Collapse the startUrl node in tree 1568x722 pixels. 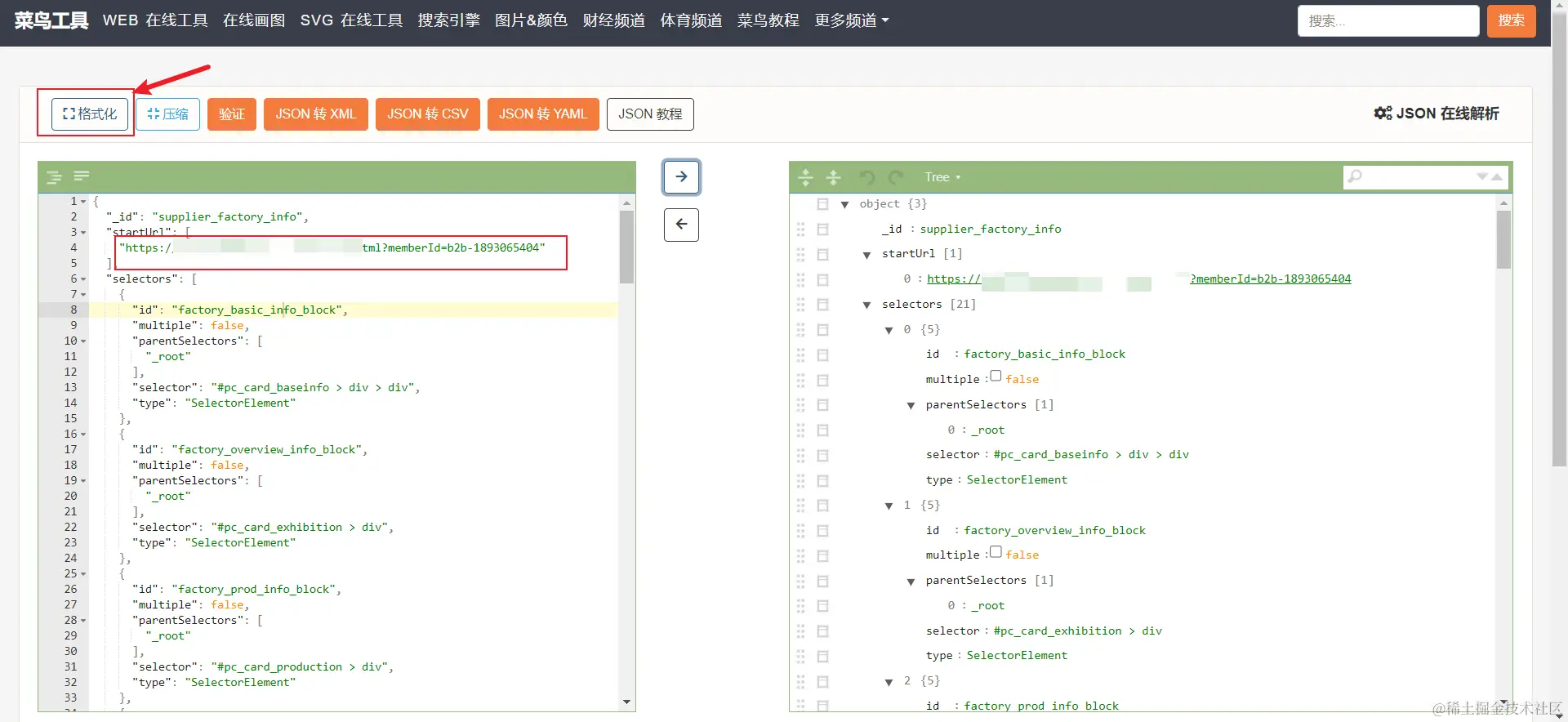coord(866,255)
